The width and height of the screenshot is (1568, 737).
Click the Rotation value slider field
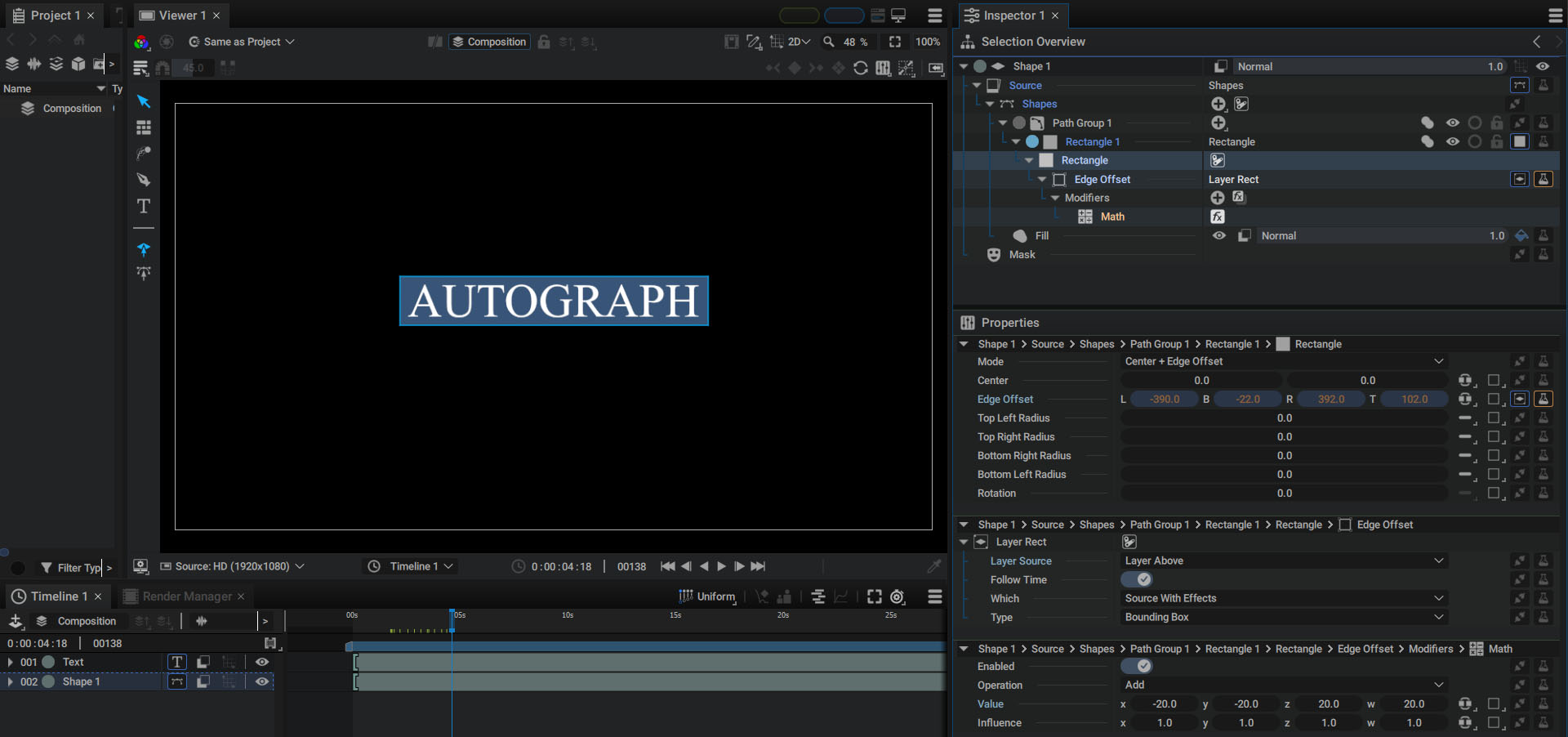[x=1284, y=494]
